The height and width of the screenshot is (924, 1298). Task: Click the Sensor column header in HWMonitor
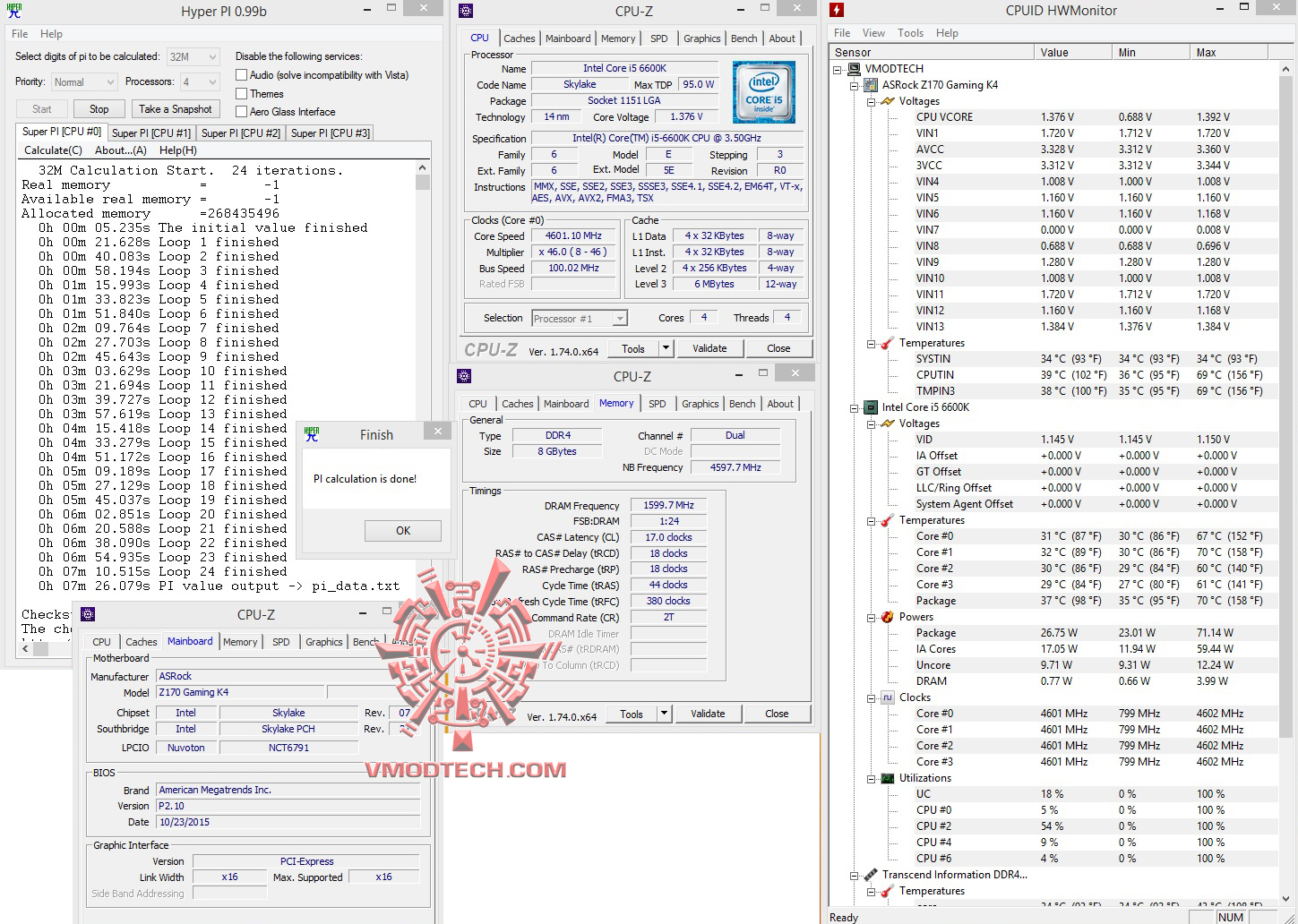tap(932, 53)
